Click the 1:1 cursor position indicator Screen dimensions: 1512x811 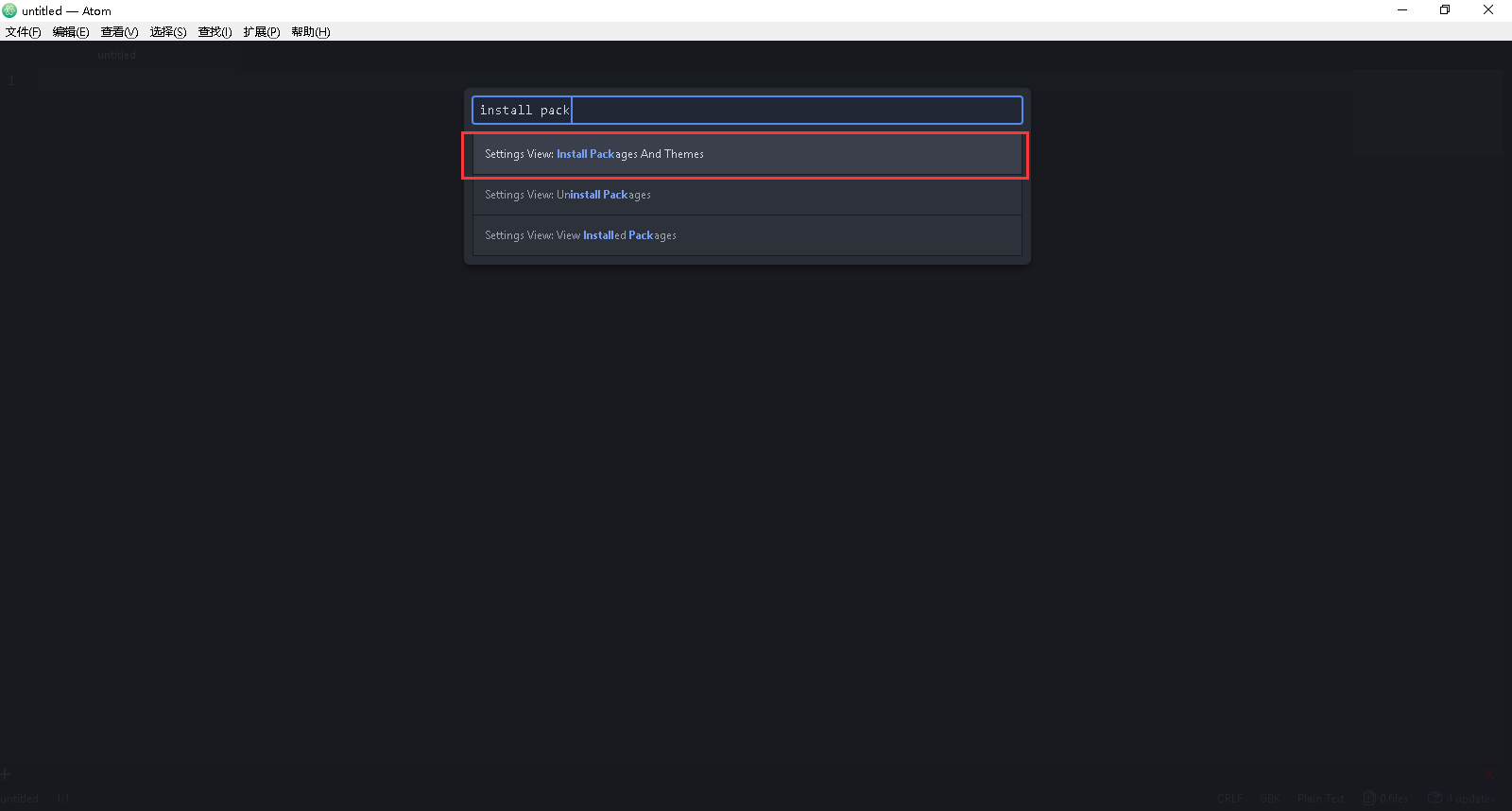click(x=63, y=799)
